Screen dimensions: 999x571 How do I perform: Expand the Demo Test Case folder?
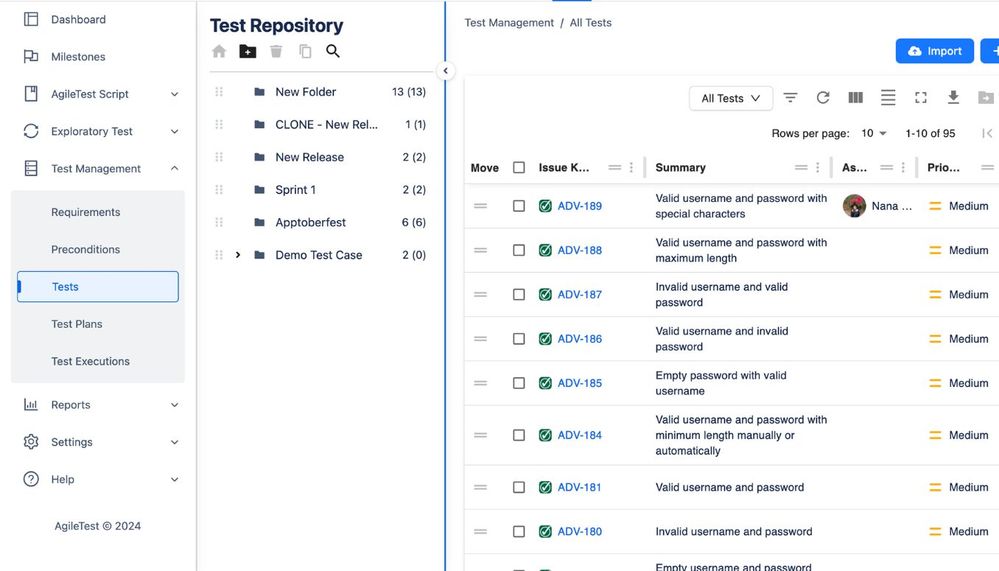click(238, 255)
